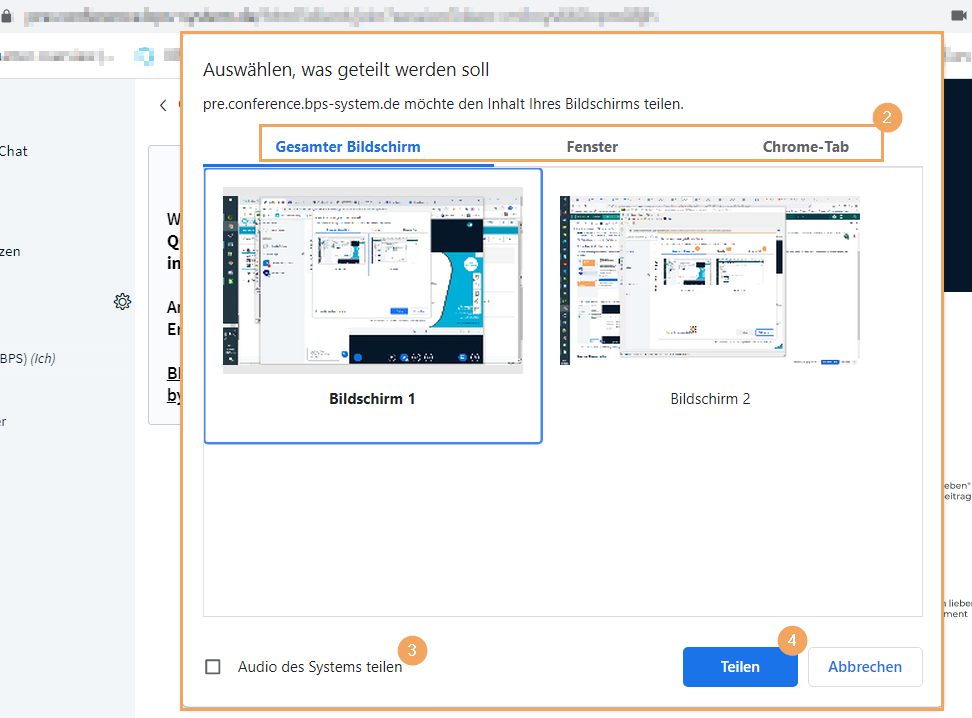This screenshot has height=718, width=972.
Task: Switch to the Gesamter Bildschirm tab
Action: tap(347, 147)
